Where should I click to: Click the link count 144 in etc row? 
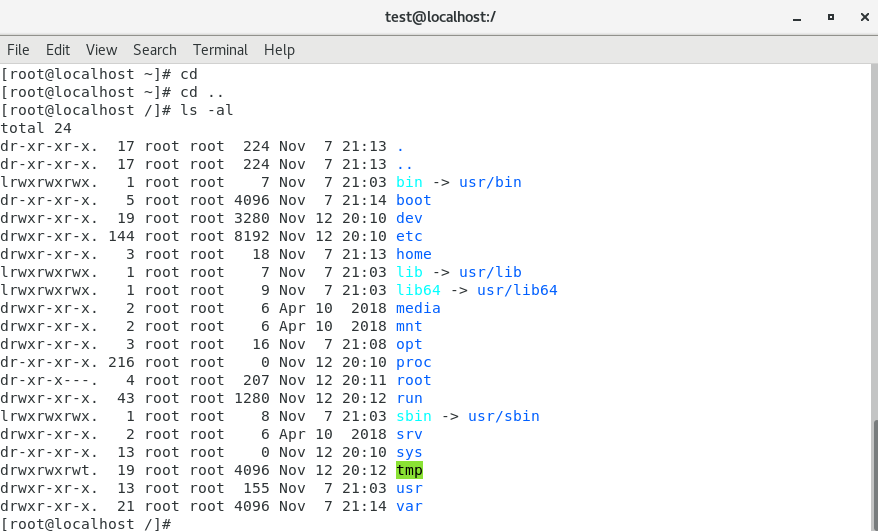pos(122,236)
